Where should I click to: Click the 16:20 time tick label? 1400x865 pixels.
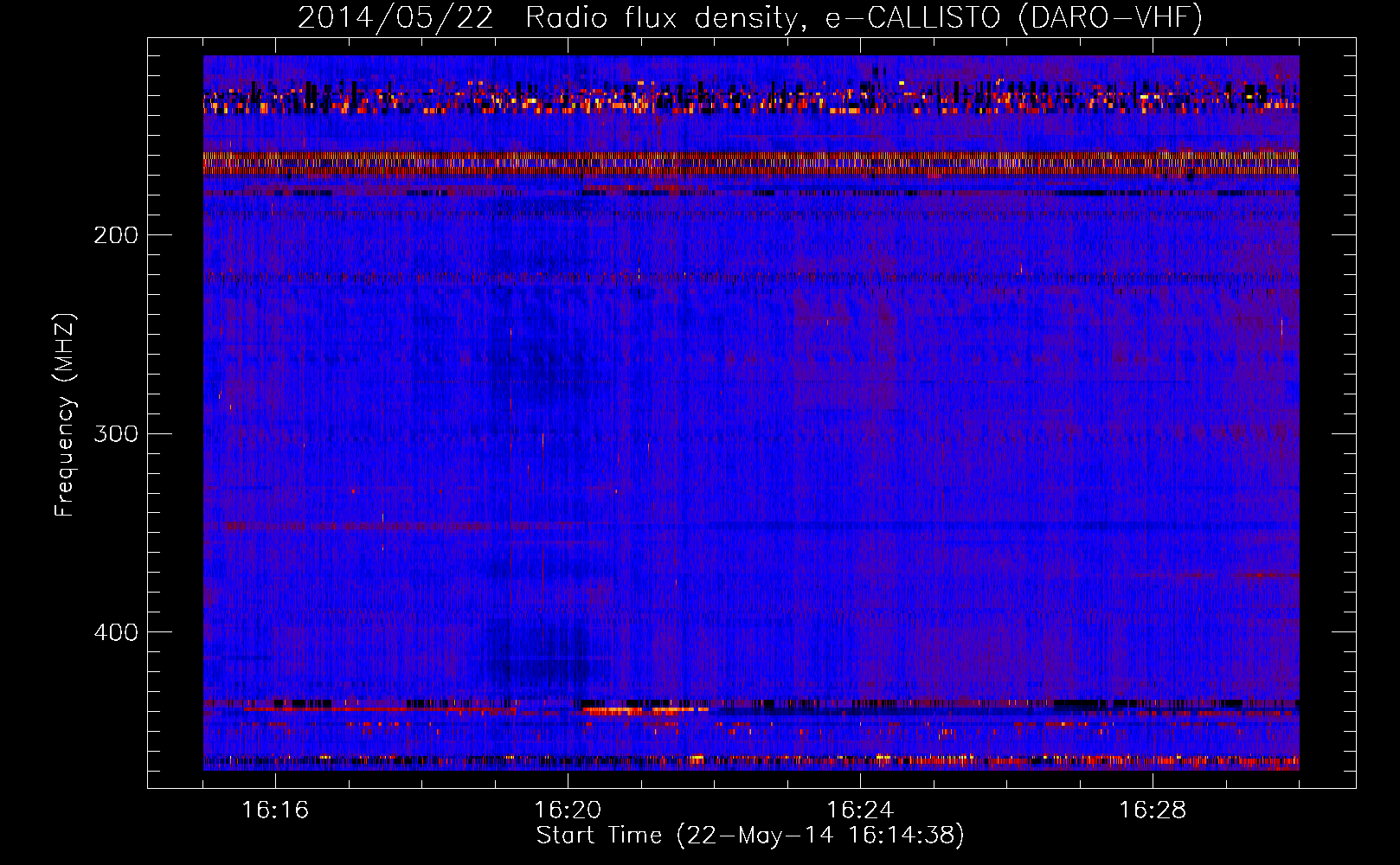[x=568, y=811]
